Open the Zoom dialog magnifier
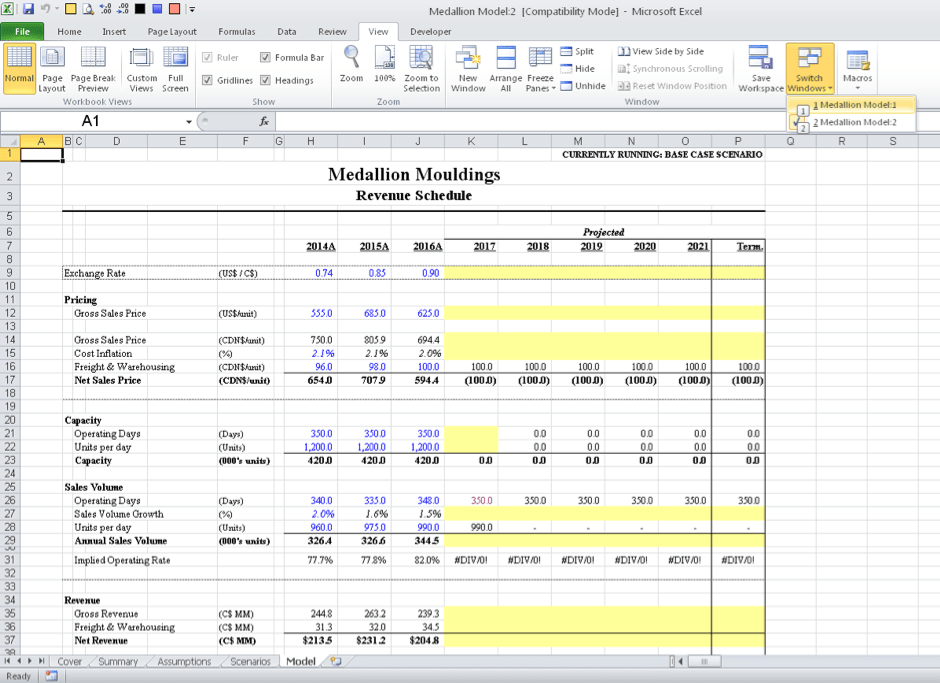Viewport: 940px width, 683px height. point(351,64)
